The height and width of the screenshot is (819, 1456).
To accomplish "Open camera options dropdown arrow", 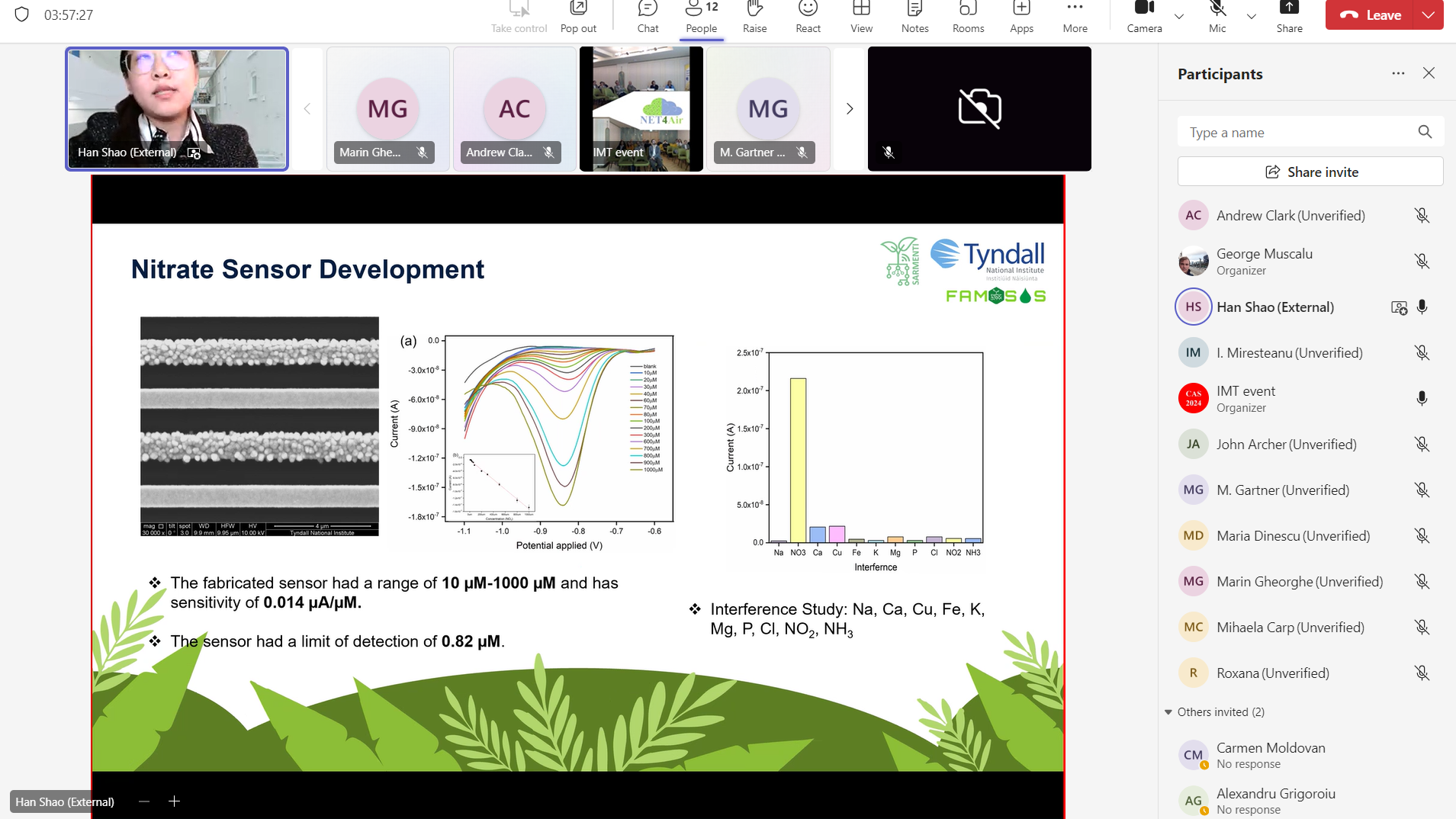I will click(1179, 16).
